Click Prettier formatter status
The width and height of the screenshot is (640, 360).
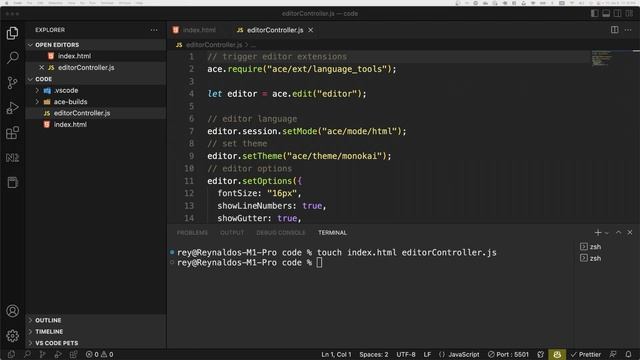coord(586,354)
